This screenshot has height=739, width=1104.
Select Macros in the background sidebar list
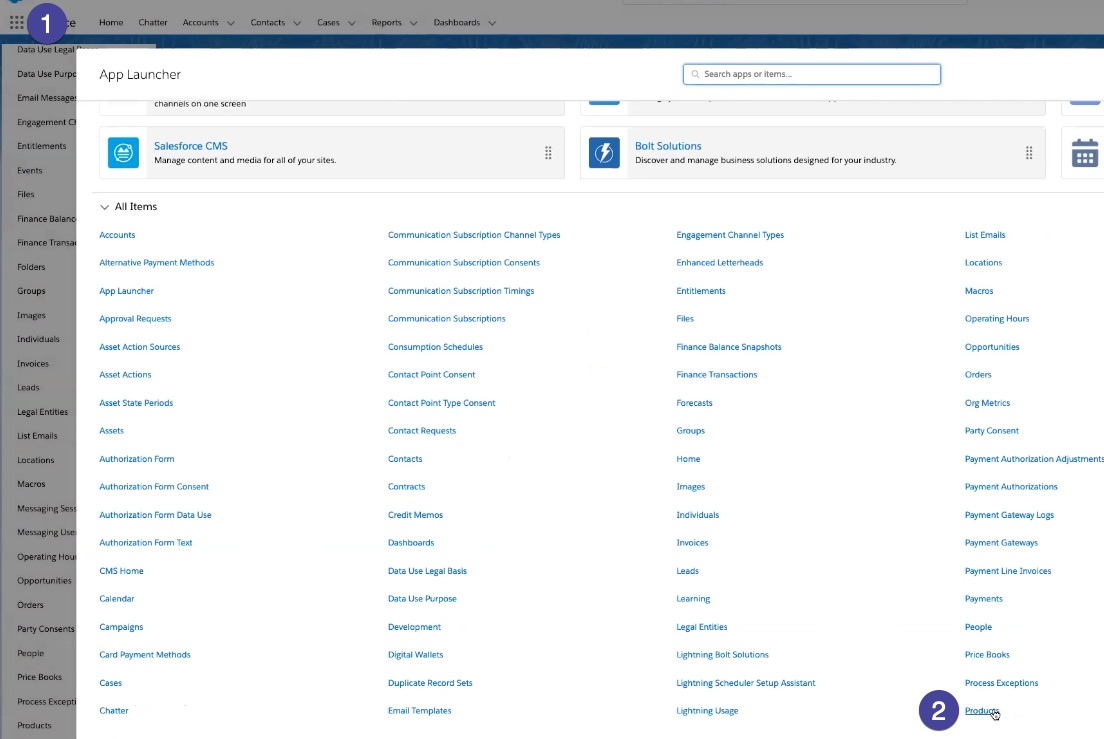click(x=31, y=484)
